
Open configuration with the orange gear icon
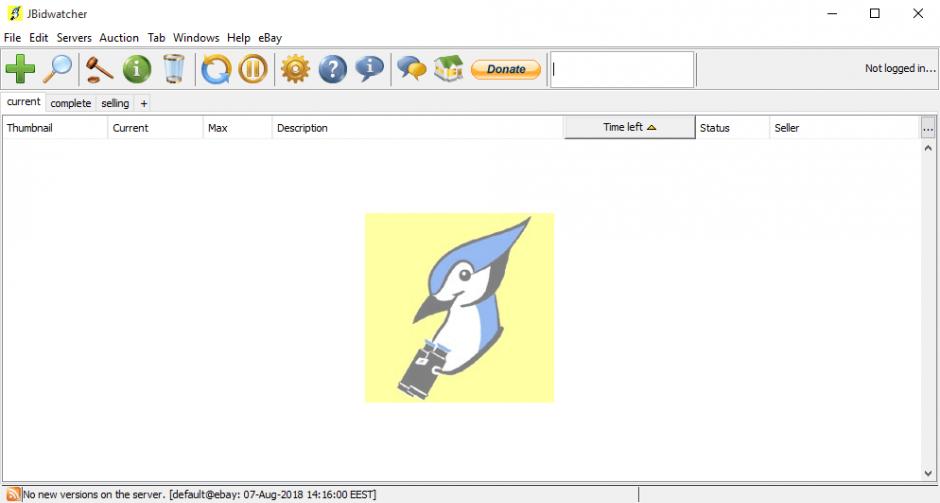[296, 69]
